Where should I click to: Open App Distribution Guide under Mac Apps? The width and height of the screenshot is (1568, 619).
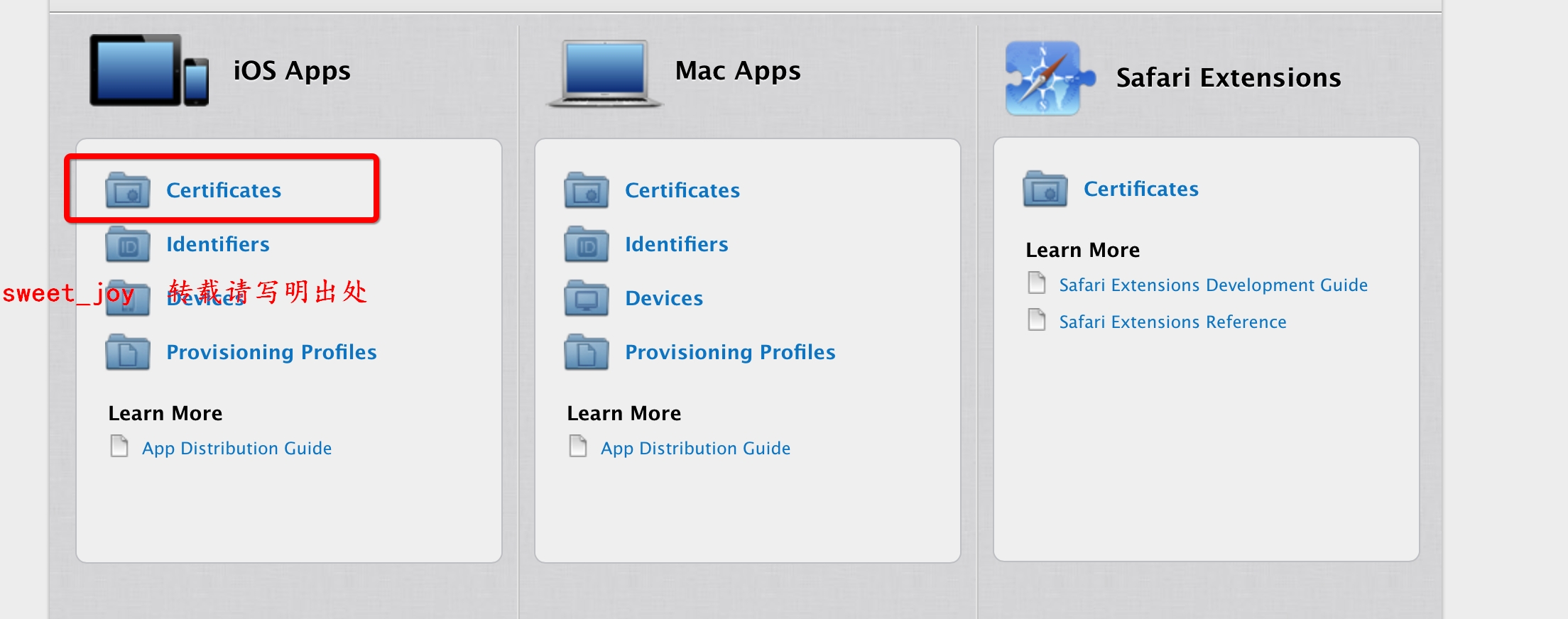pyautogui.click(x=696, y=449)
